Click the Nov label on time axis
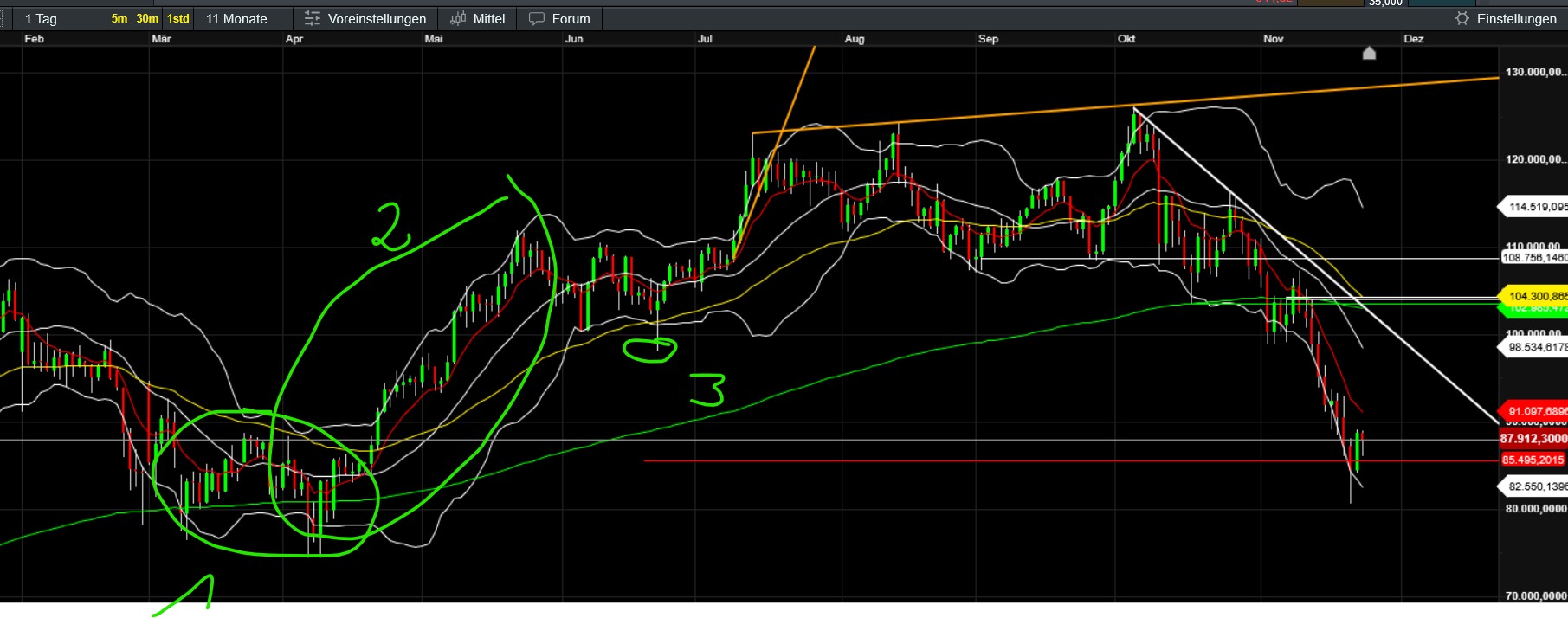Viewport: 1568px width, 618px height. pos(1274,39)
